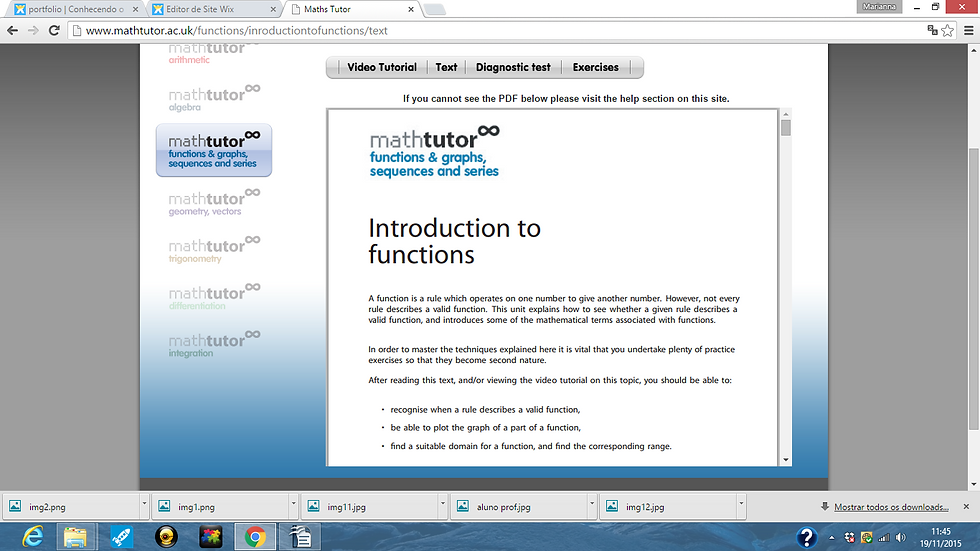Open the Text tab

[x=446, y=67]
